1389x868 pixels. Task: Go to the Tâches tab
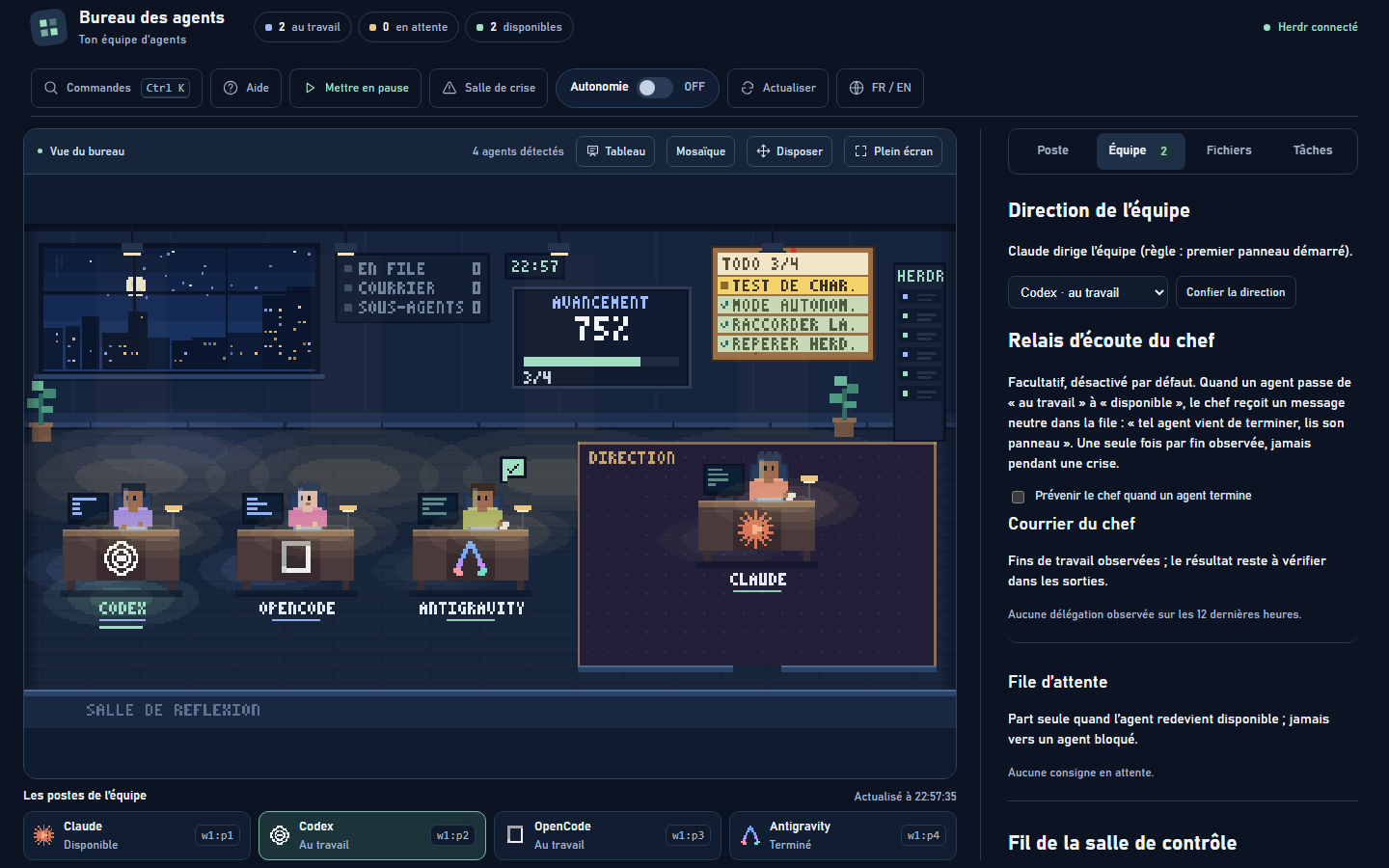click(x=1313, y=150)
